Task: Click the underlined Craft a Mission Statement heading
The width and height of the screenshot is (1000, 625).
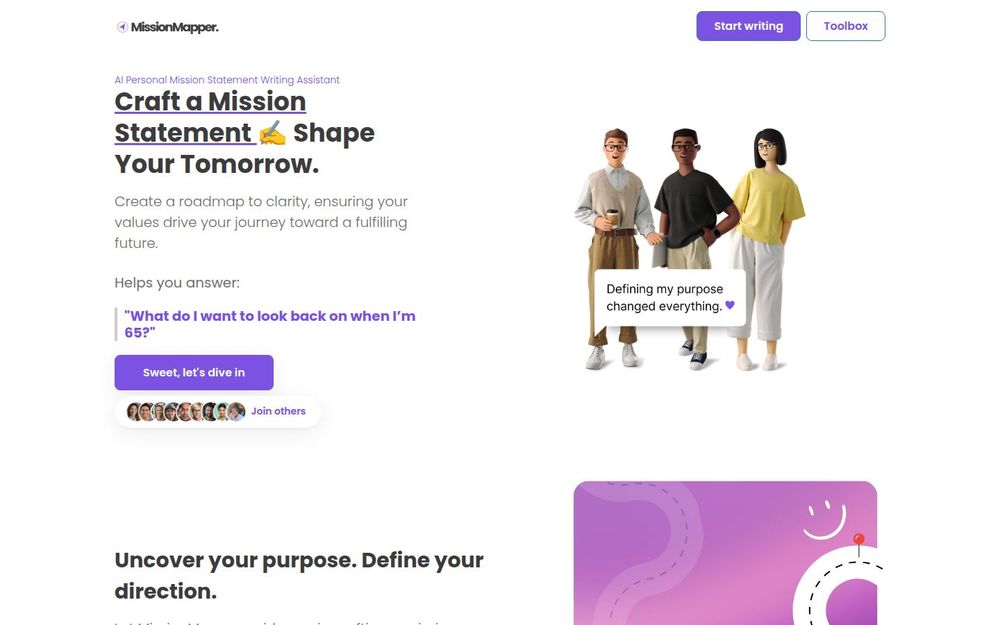Action: point(210,117)
